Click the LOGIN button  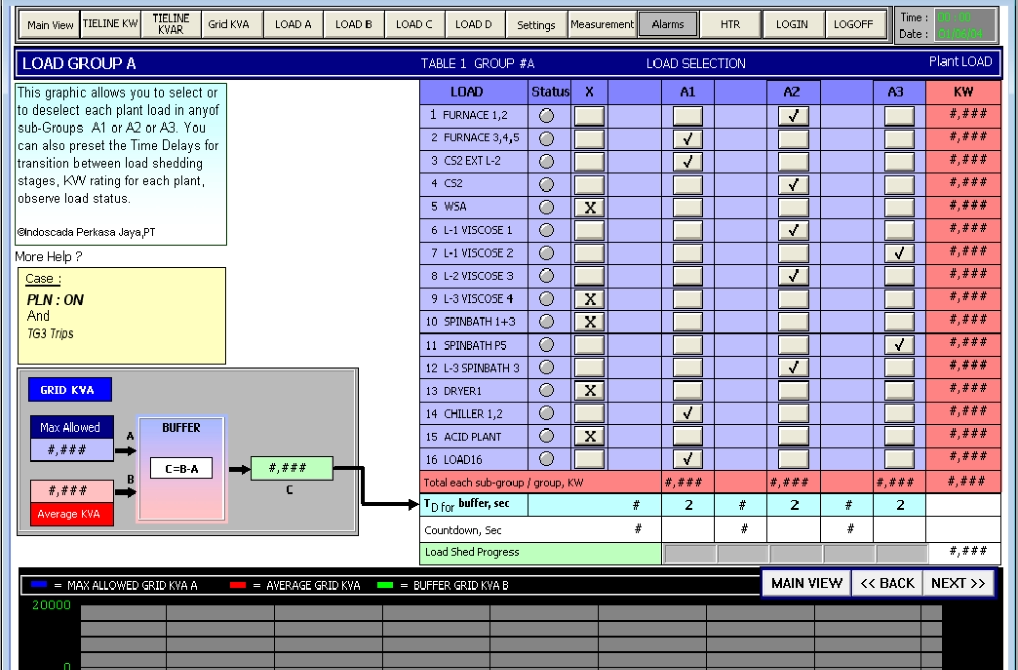click(x=792, y=24)
